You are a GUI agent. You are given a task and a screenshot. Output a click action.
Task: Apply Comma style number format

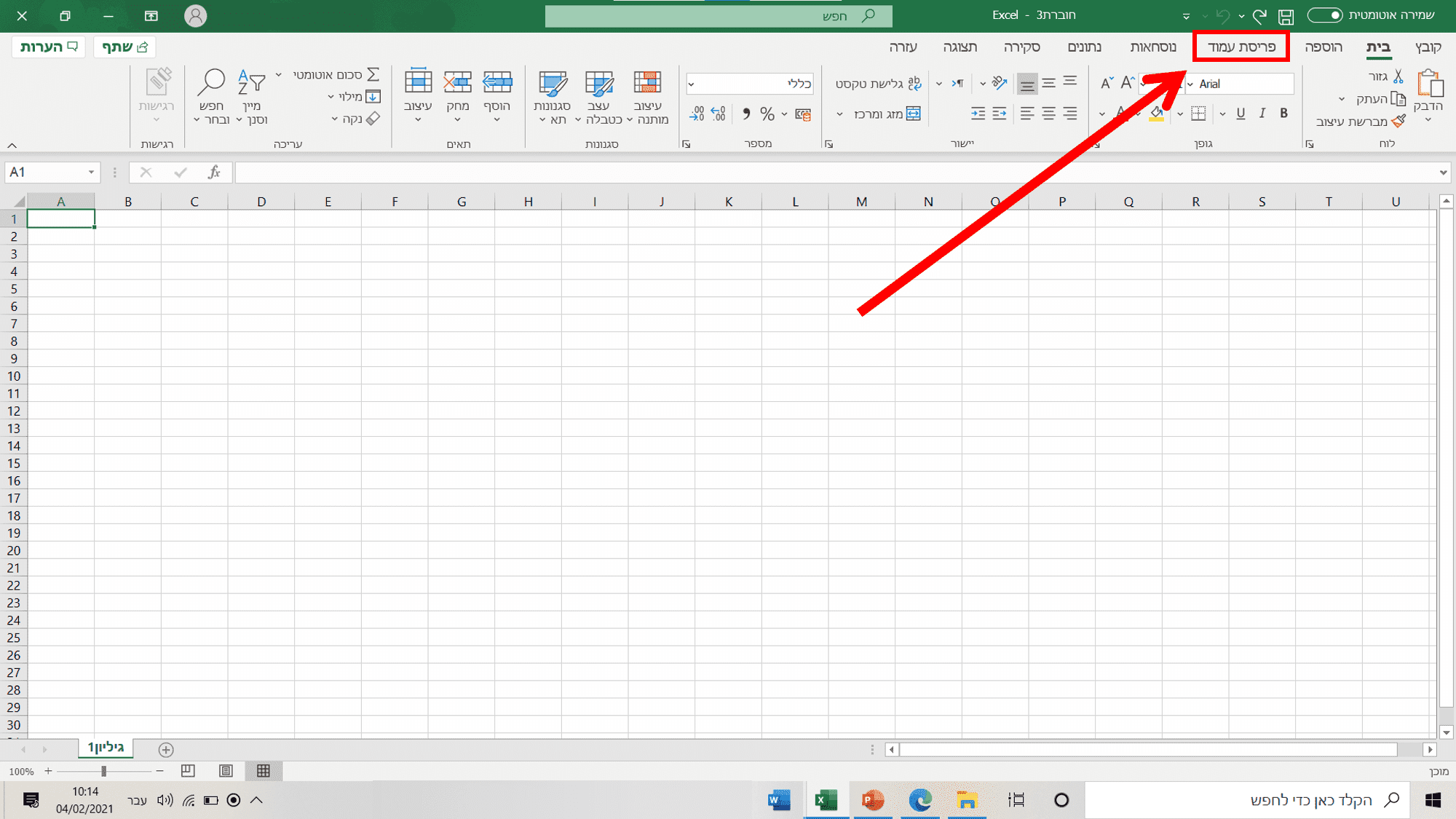[746, 114]
